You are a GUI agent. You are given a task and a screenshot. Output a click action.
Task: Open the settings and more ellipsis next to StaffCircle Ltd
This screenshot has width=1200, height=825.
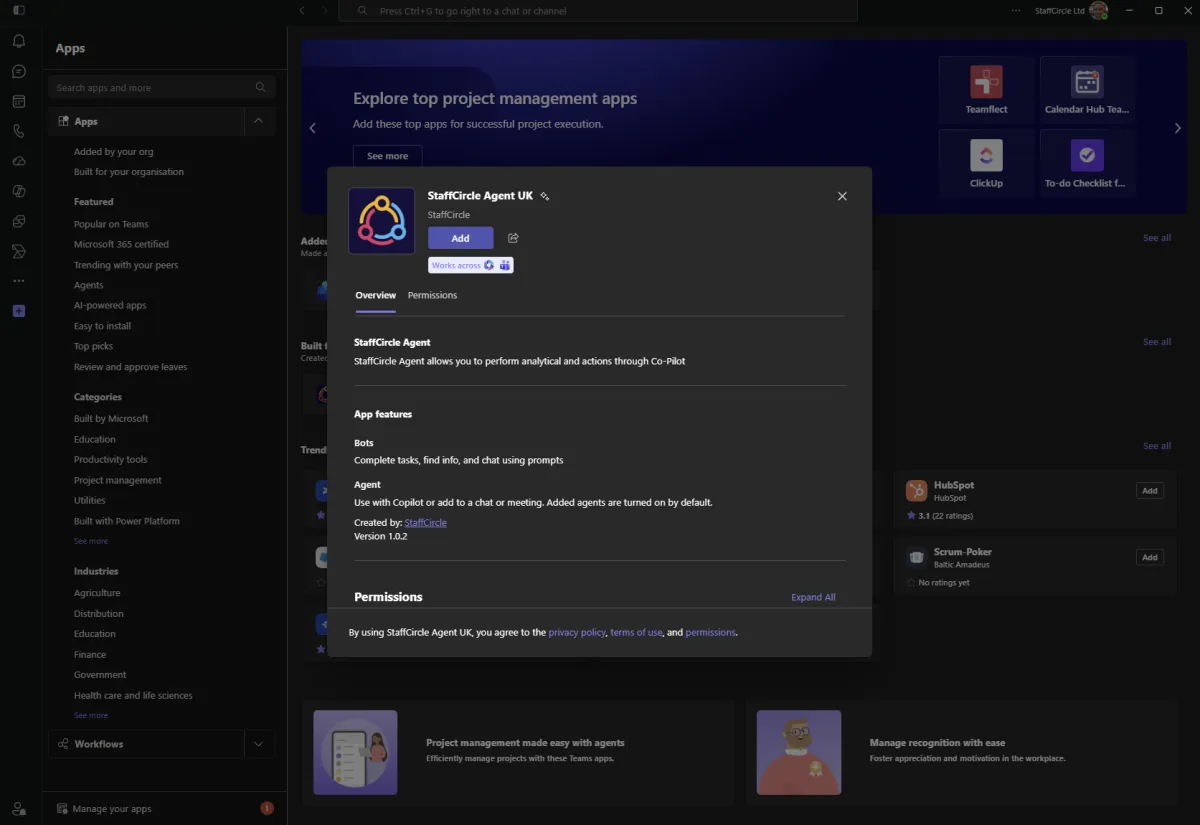(x=1016, y=10)
